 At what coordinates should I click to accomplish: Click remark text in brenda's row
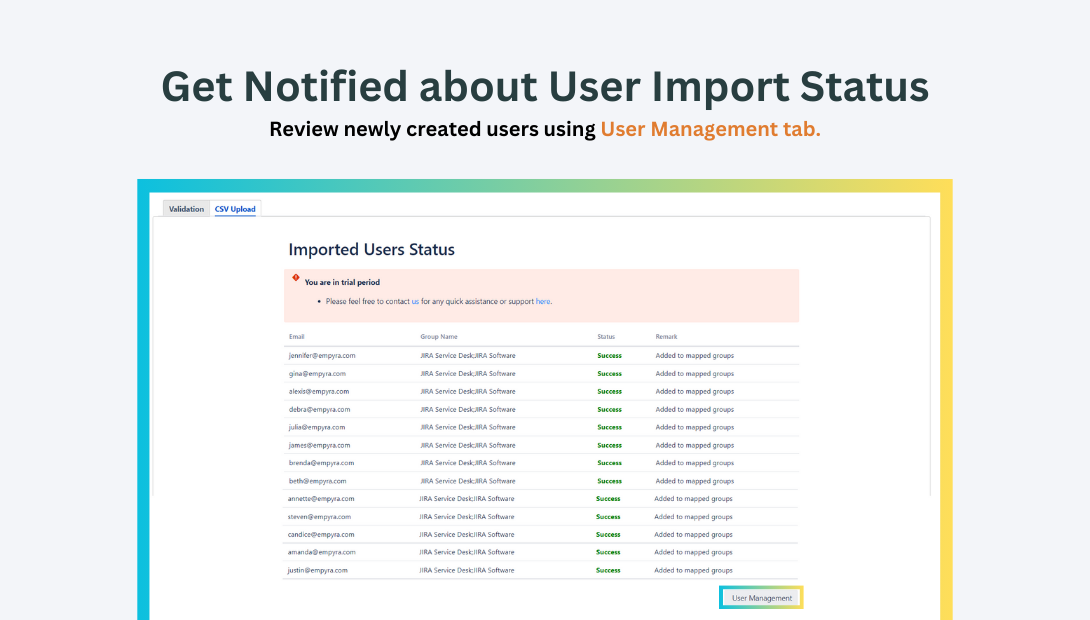pos(694,463)
